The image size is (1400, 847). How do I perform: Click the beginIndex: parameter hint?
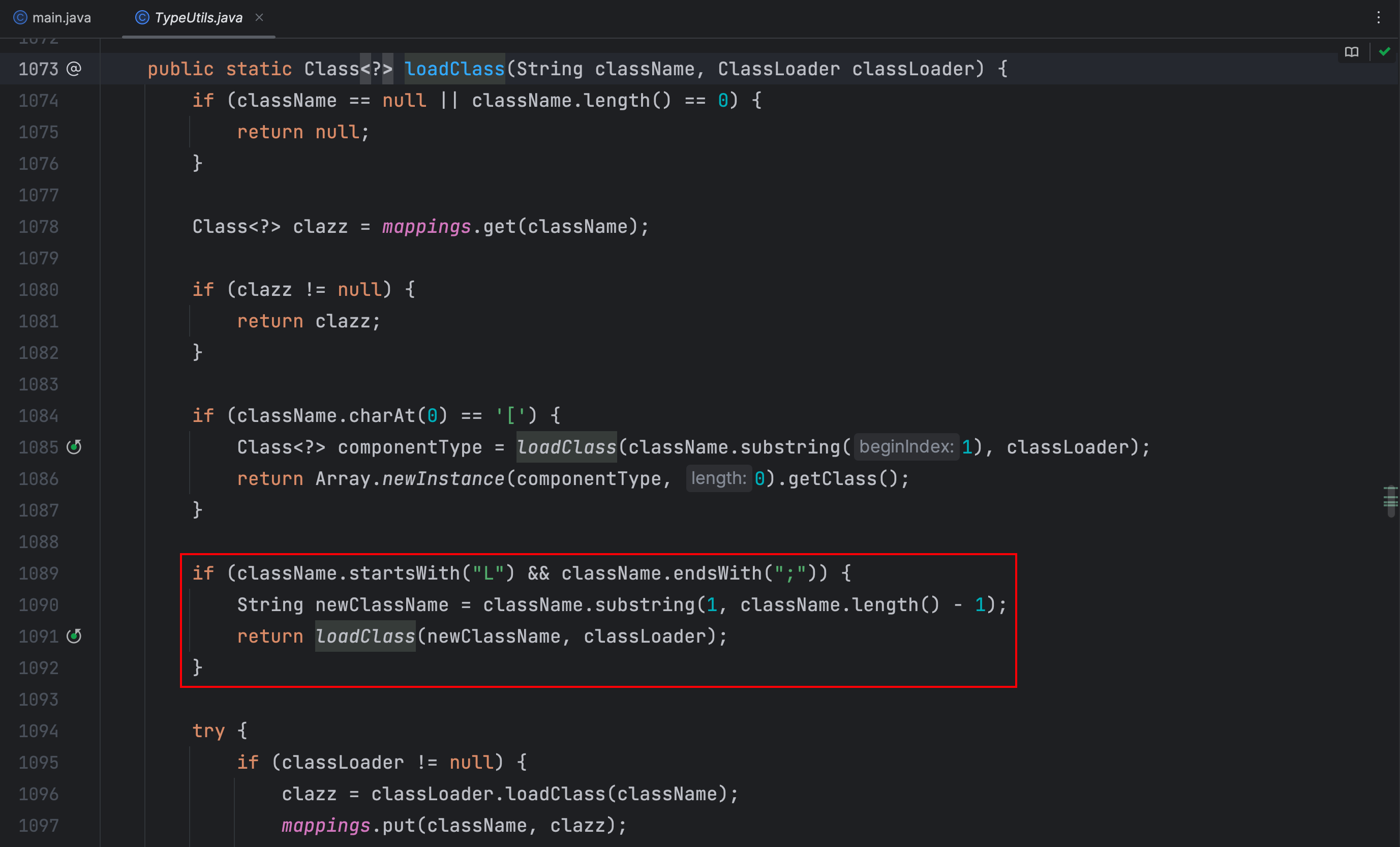coord(906,446)
